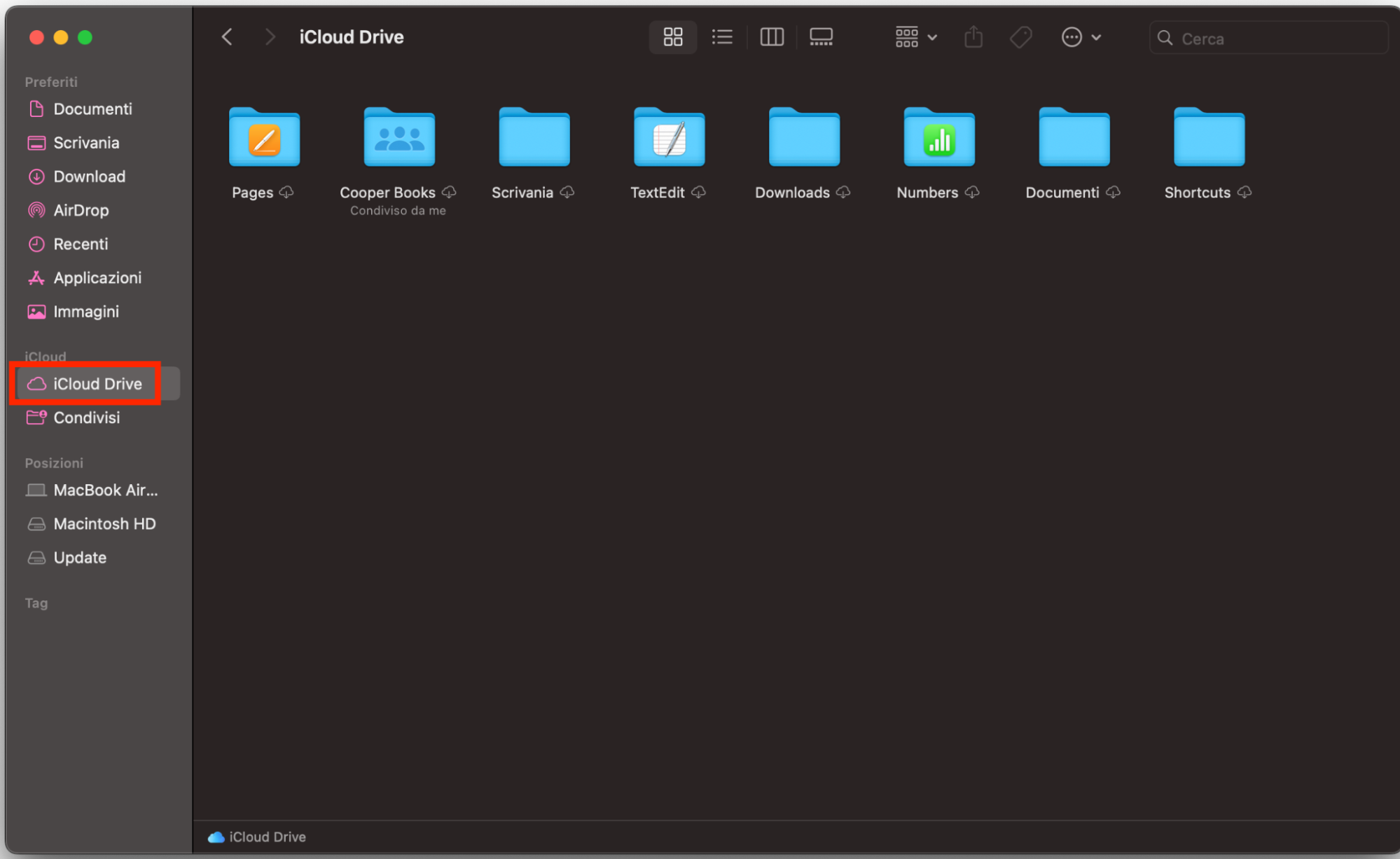
Task: Close the Finder window with red button
Action: pos(37,37)
